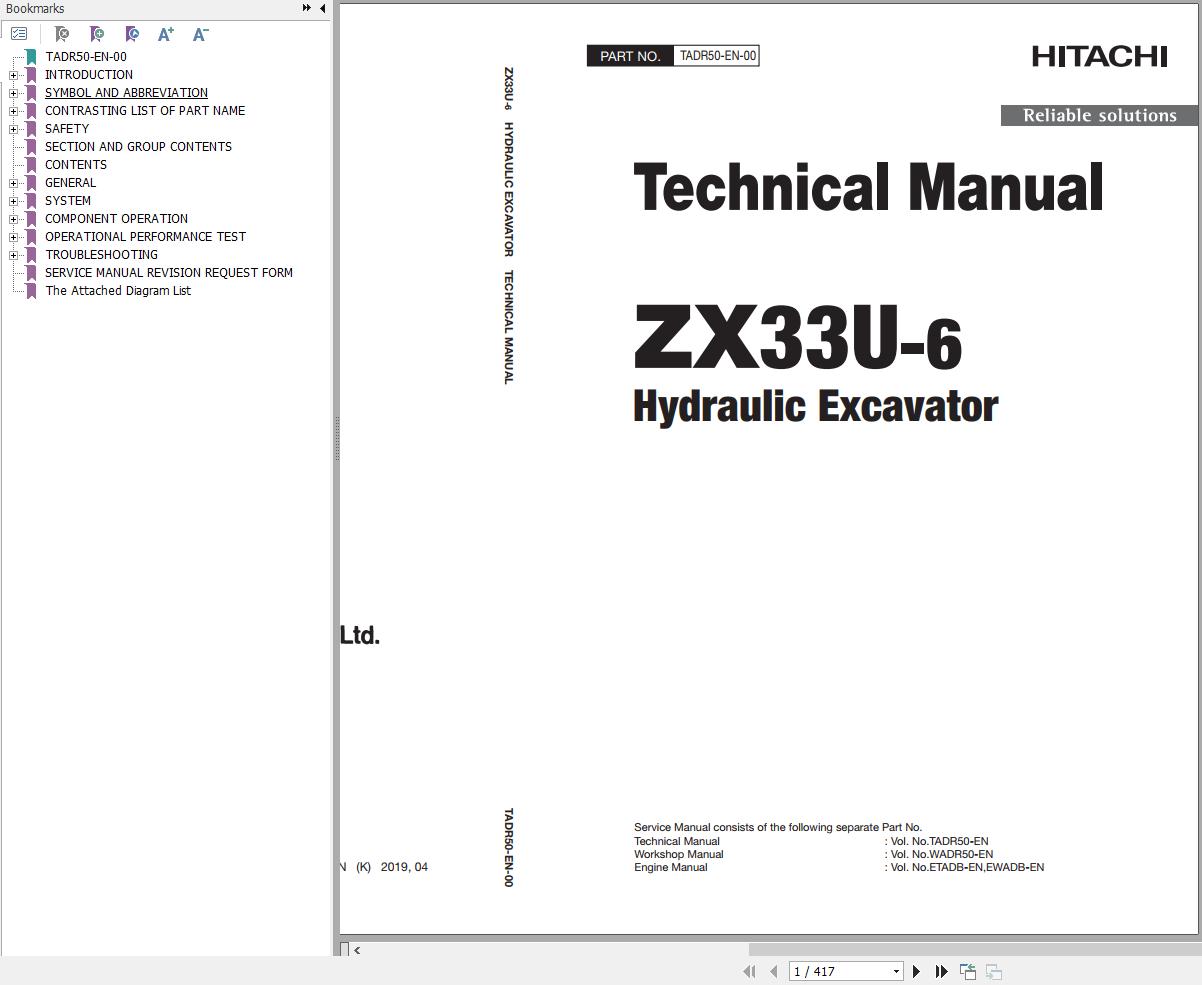Go to the TROUBLESHOOTING bookmark
This screenshot has height=985, width=1202.
[101, 255]
